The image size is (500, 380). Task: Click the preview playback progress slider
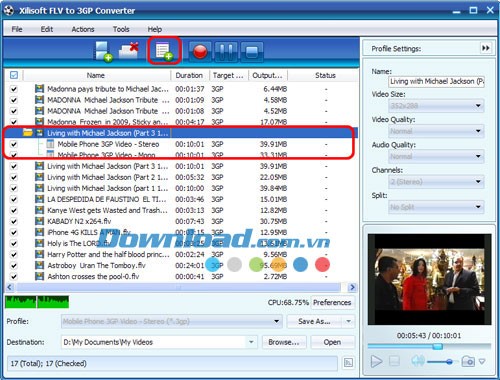(429, 347)
